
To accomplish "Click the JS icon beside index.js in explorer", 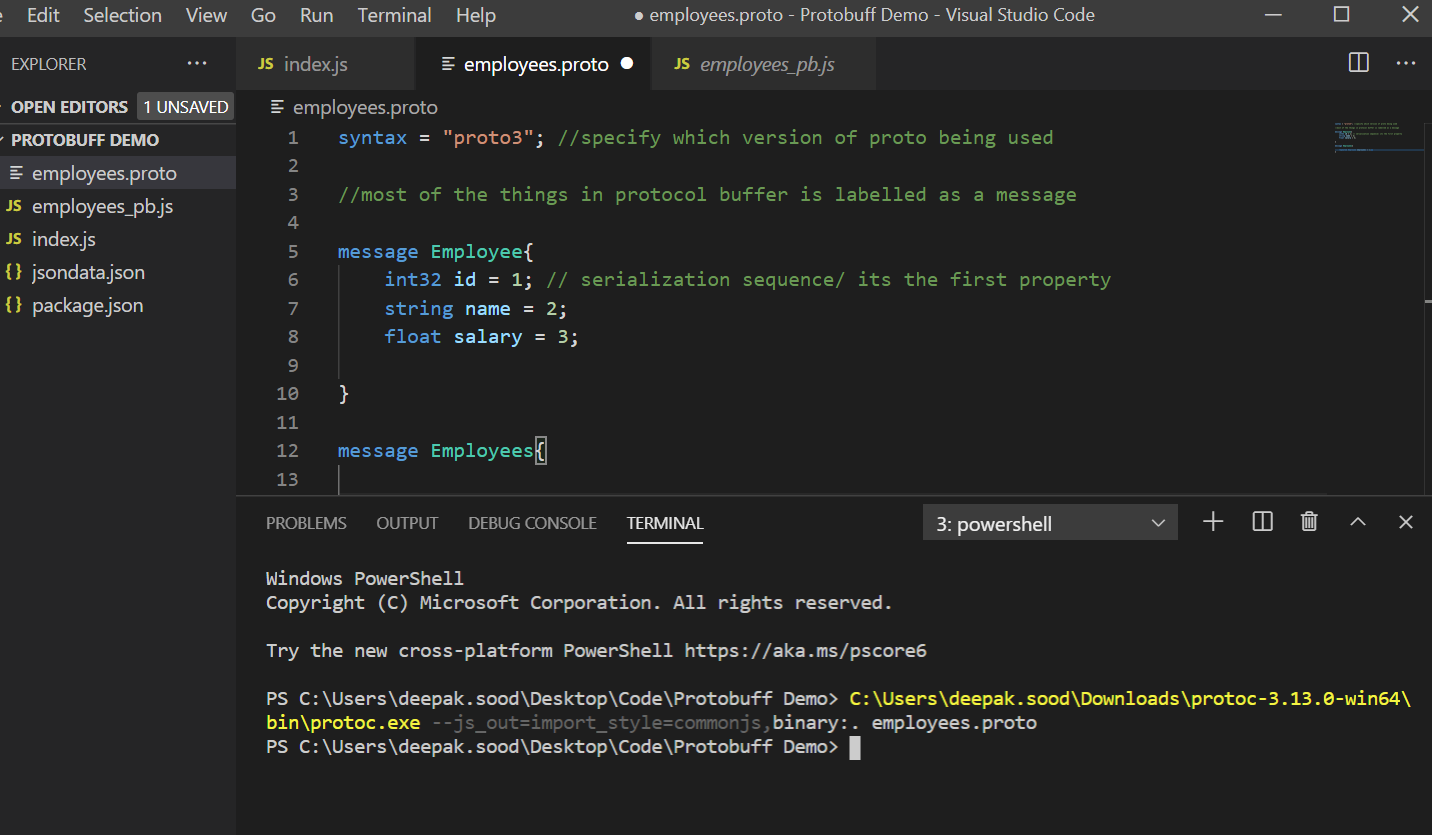I will pos(14,239).
